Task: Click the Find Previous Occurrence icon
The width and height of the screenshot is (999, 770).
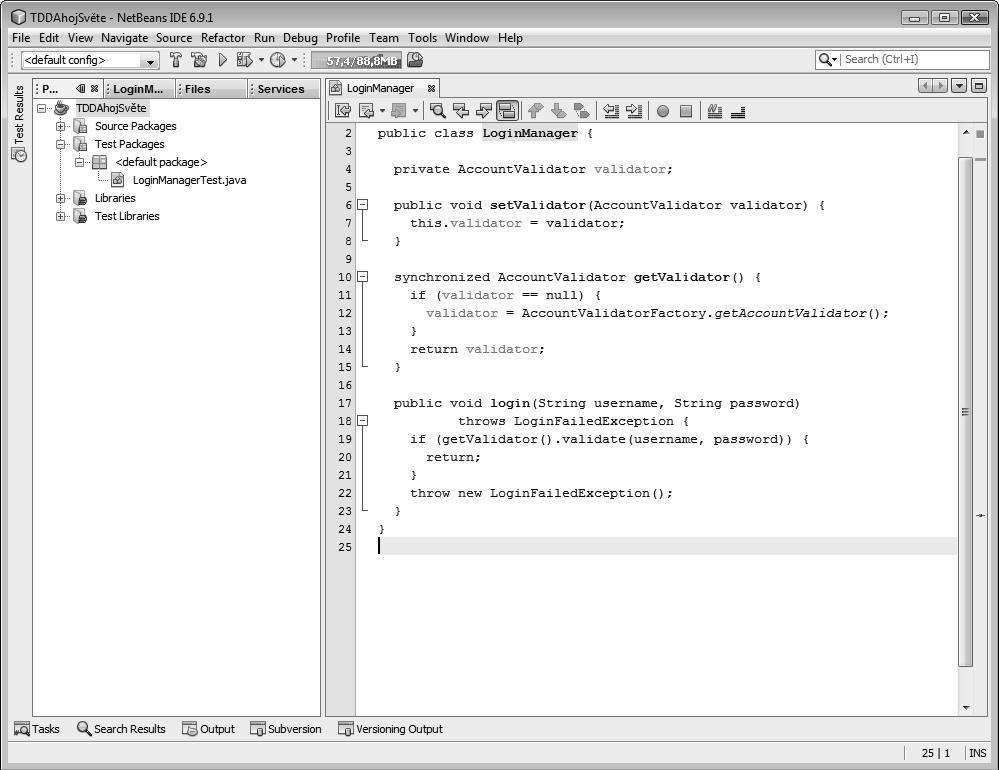Action: click(461, 111)
